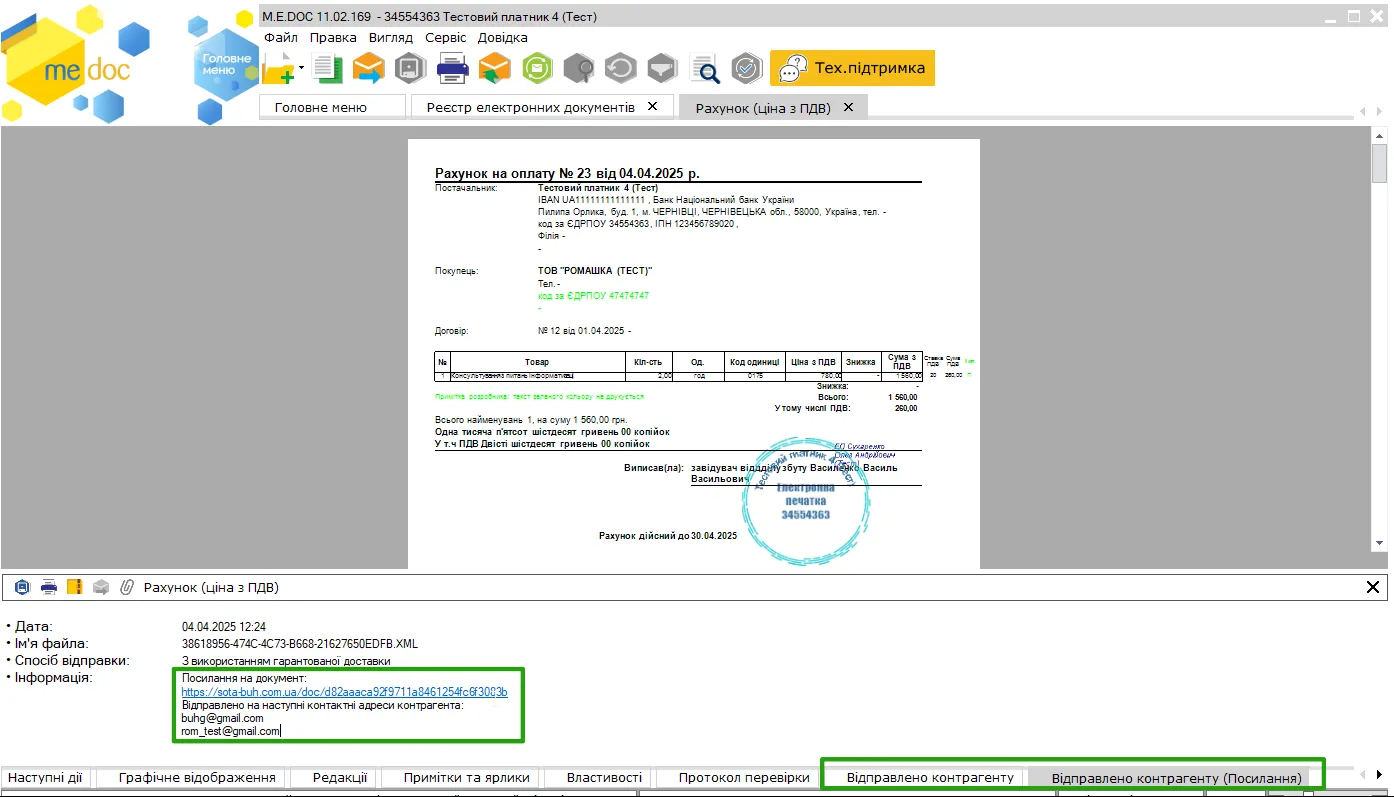Open the Сервіс menu

(445, 37)
